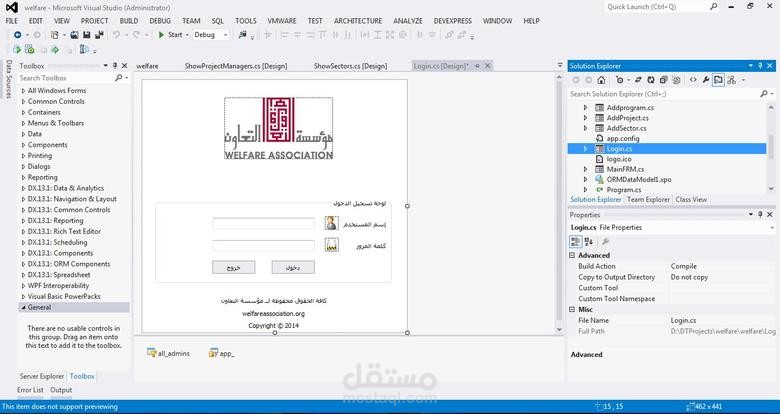Open the ARCHITECTURE menu

358,21
